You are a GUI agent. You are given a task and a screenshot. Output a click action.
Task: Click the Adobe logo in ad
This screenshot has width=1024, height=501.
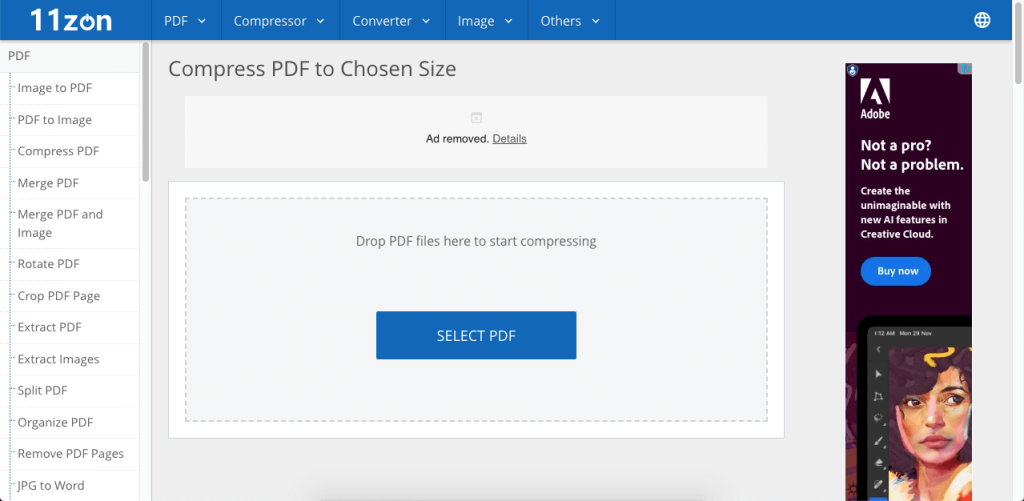coord(875,99)
